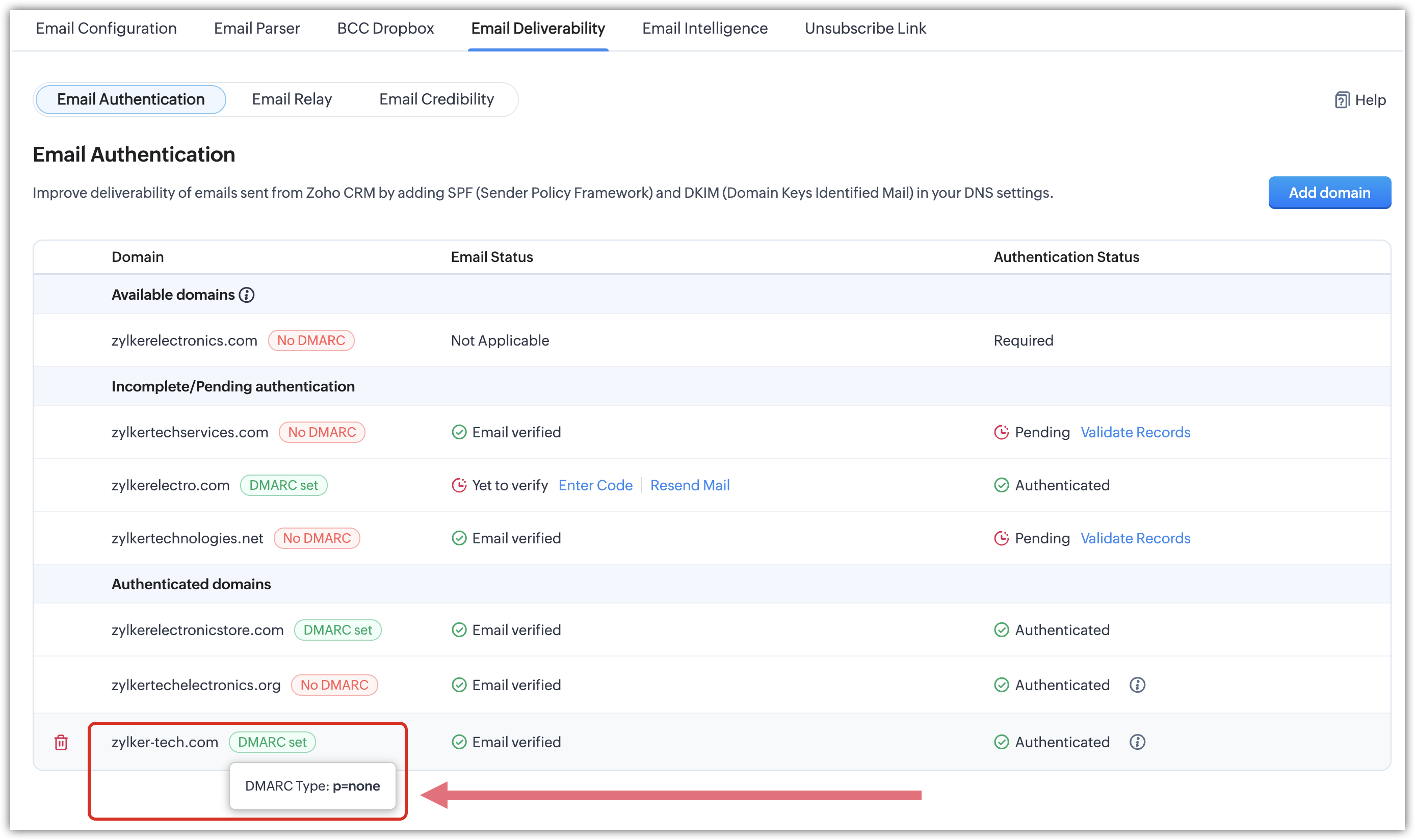Open the Unsubscribe Link tab
The width and height of the screenshot is (1415, 840).
pos(865,29)
